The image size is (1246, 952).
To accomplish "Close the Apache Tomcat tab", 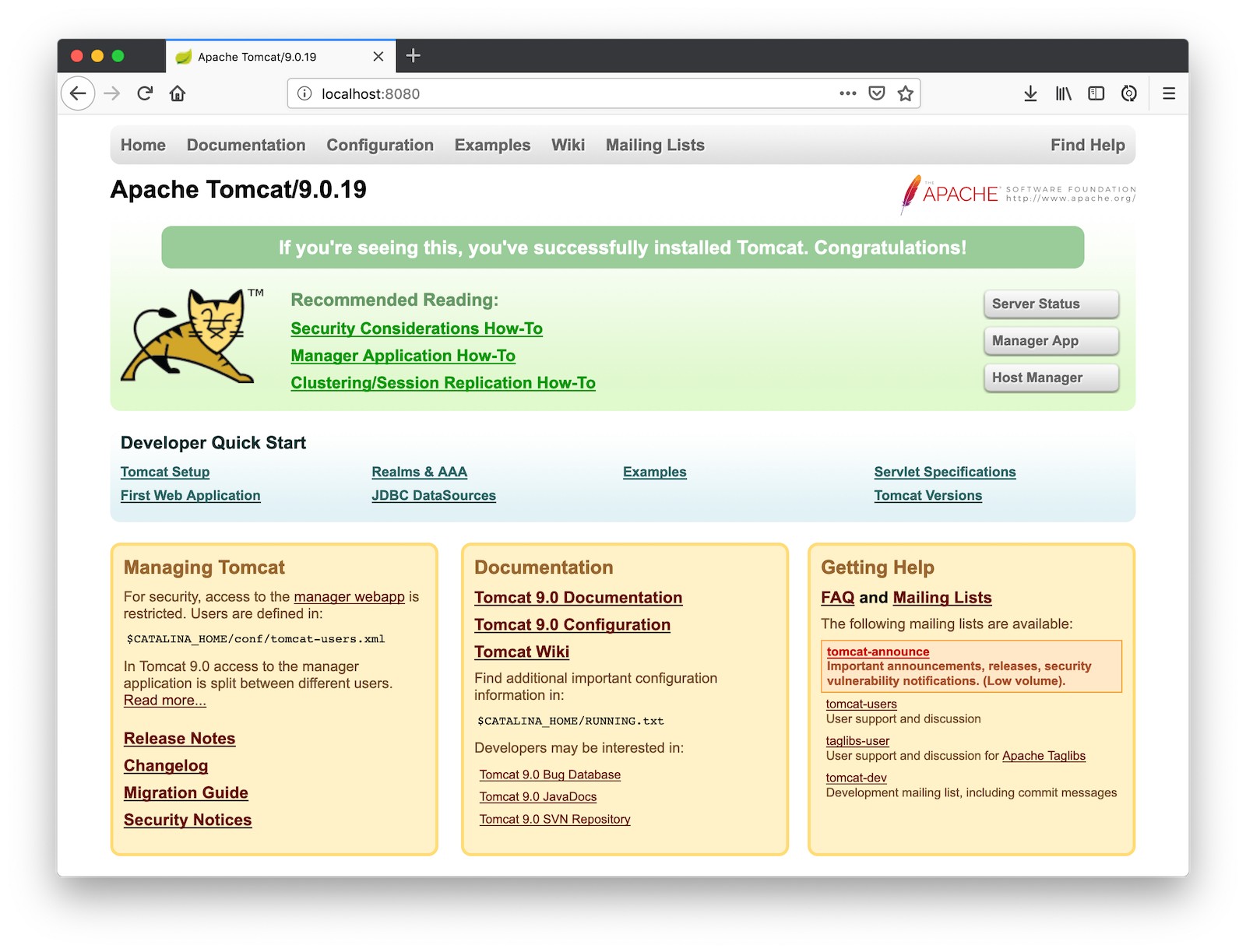I will coord(378,56).
